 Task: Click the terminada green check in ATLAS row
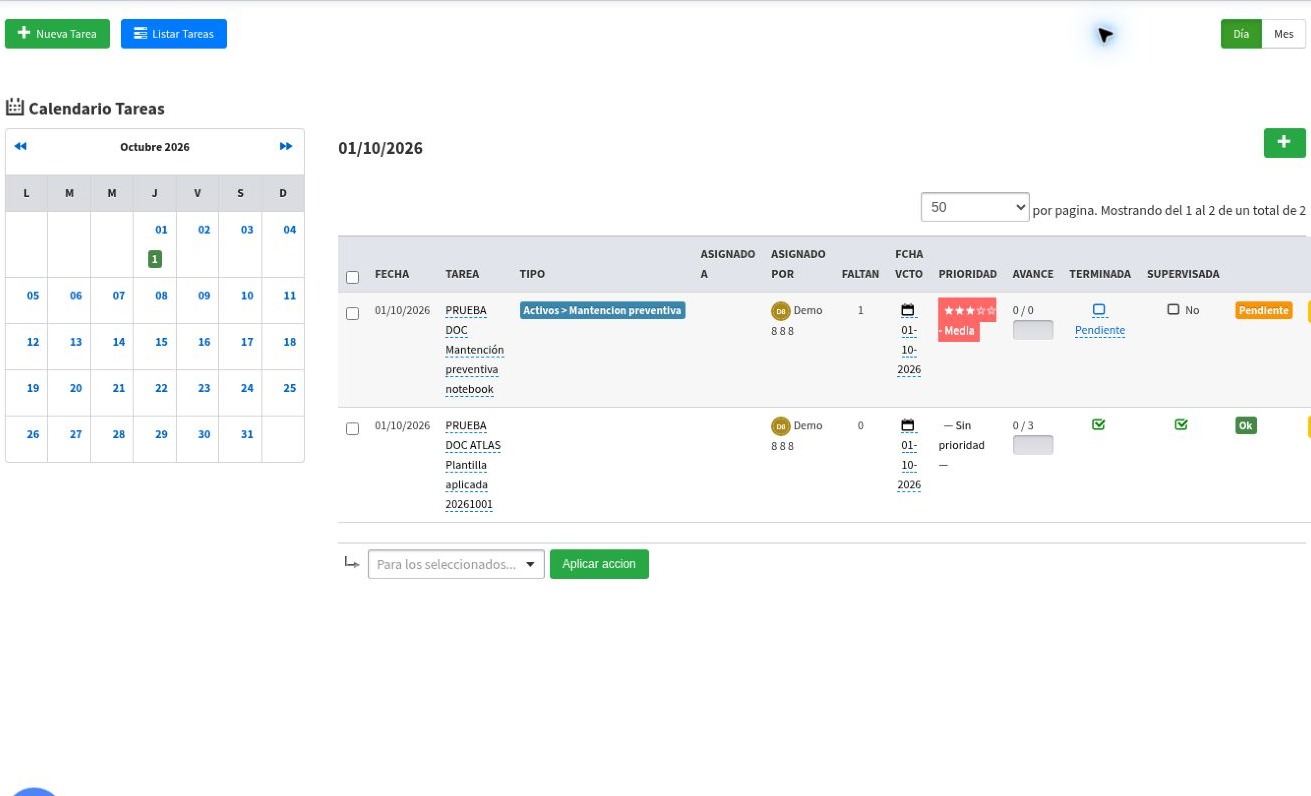[x=1099, y=425]
